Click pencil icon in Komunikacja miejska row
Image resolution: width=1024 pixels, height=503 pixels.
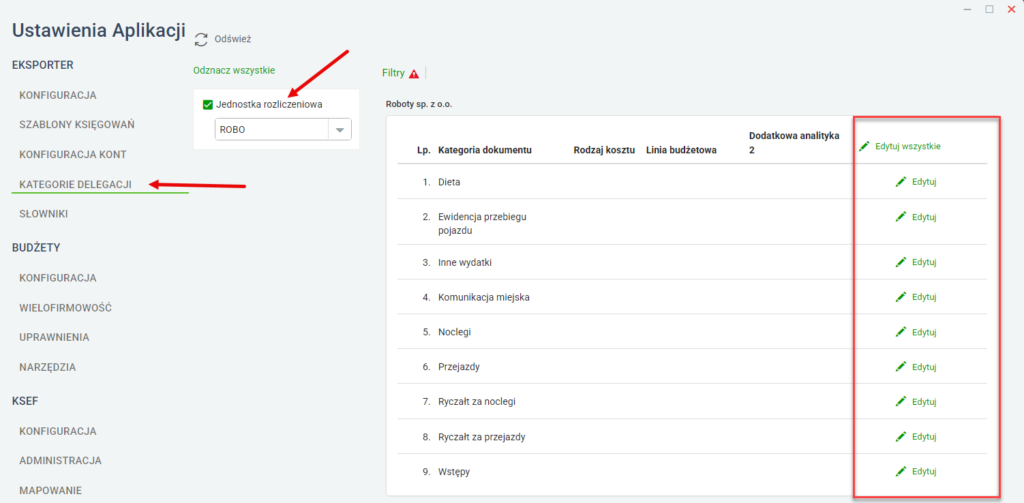click(x=901, y=297)
